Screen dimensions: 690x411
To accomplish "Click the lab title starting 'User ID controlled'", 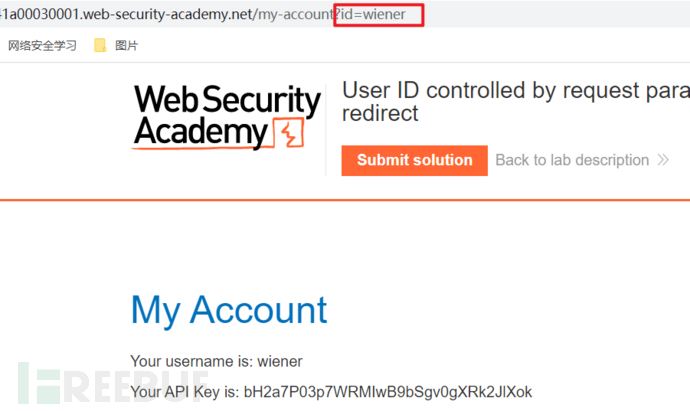I will pyautogui.click(x=515, y=91).
